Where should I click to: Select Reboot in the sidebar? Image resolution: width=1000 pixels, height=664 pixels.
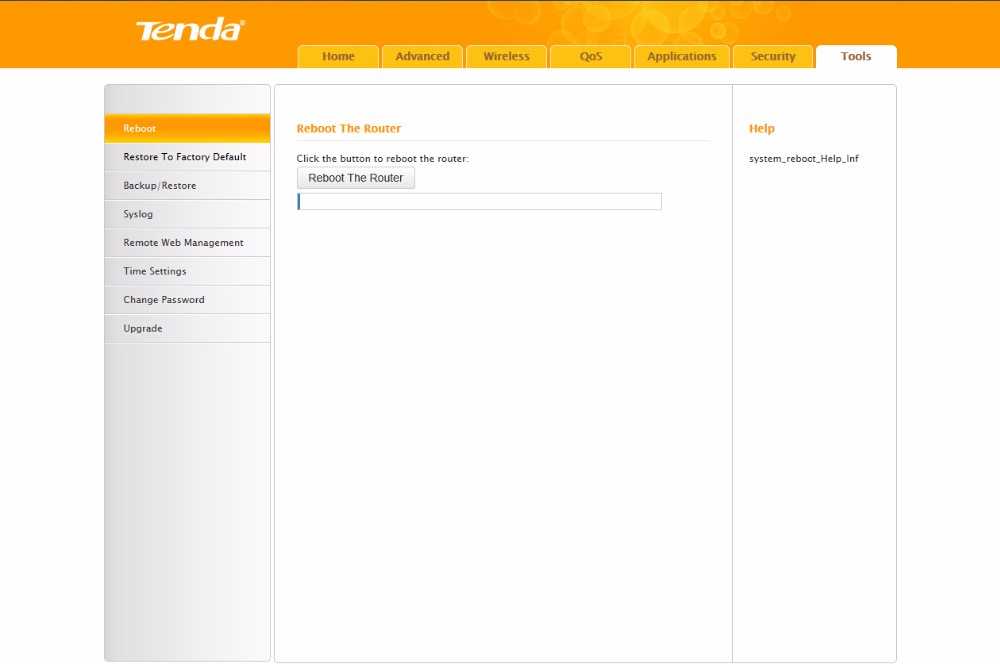pyautogui.click(x=187, y=129)
